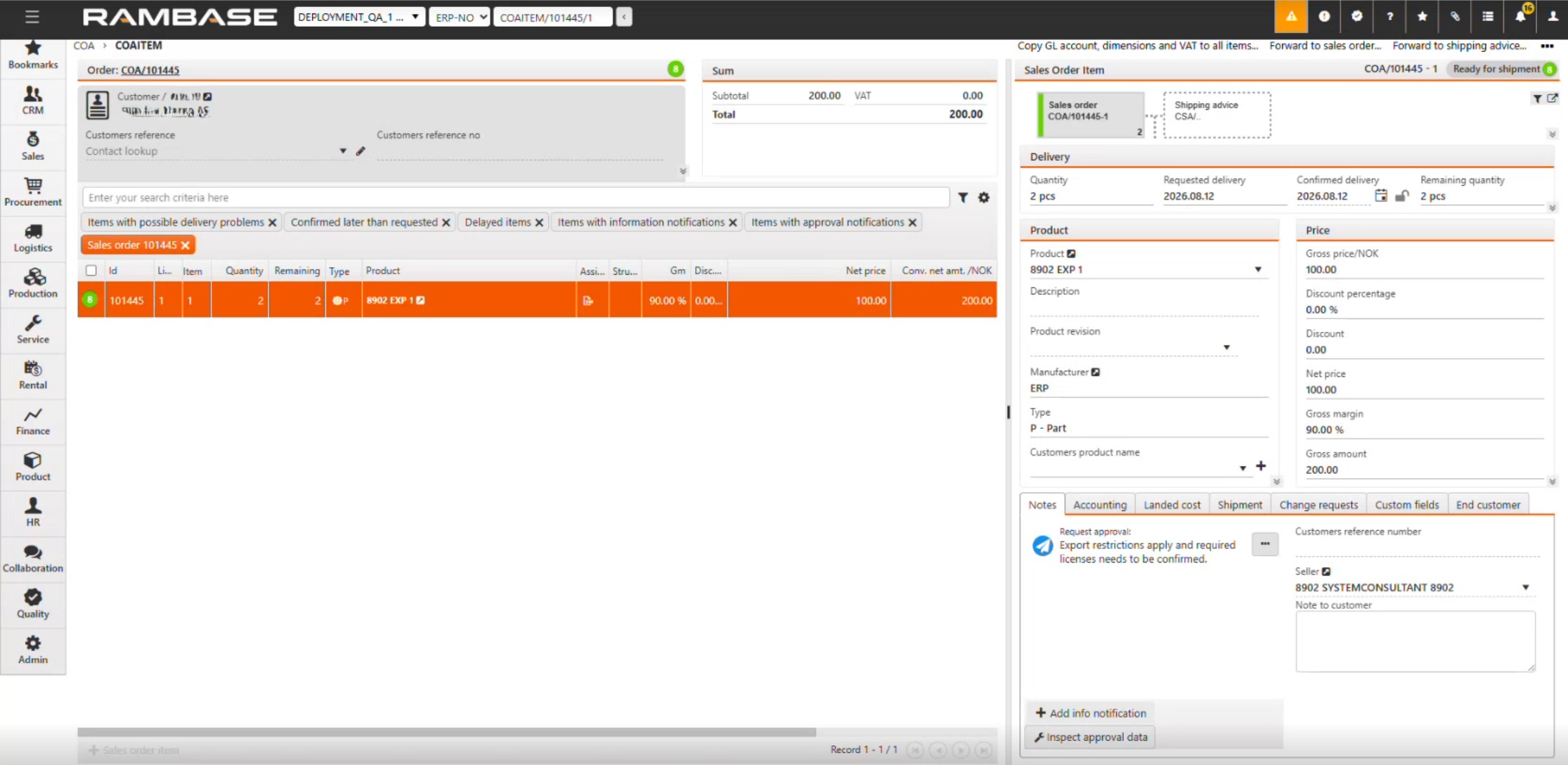Click 'Forward to sales order...' action
1568x765 pixels.
[x=1325, y=46]
